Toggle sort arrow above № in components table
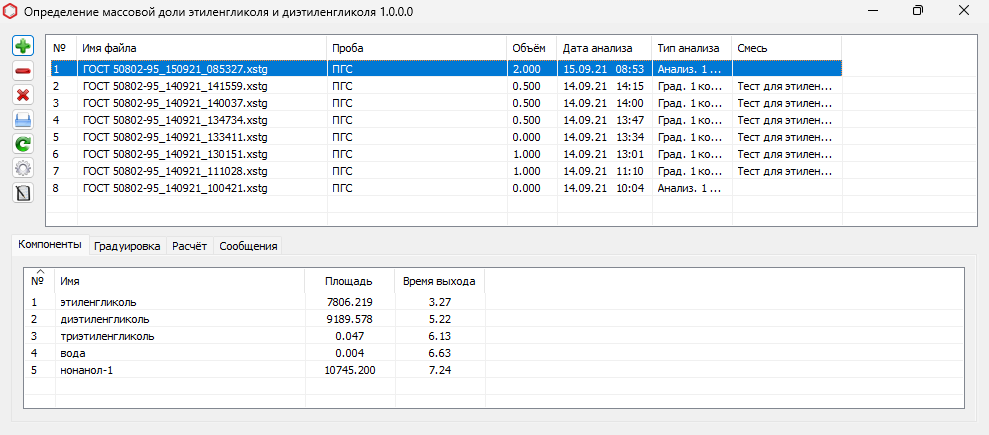Viewport: 989px width, 435px height. [x=39, y=272]
